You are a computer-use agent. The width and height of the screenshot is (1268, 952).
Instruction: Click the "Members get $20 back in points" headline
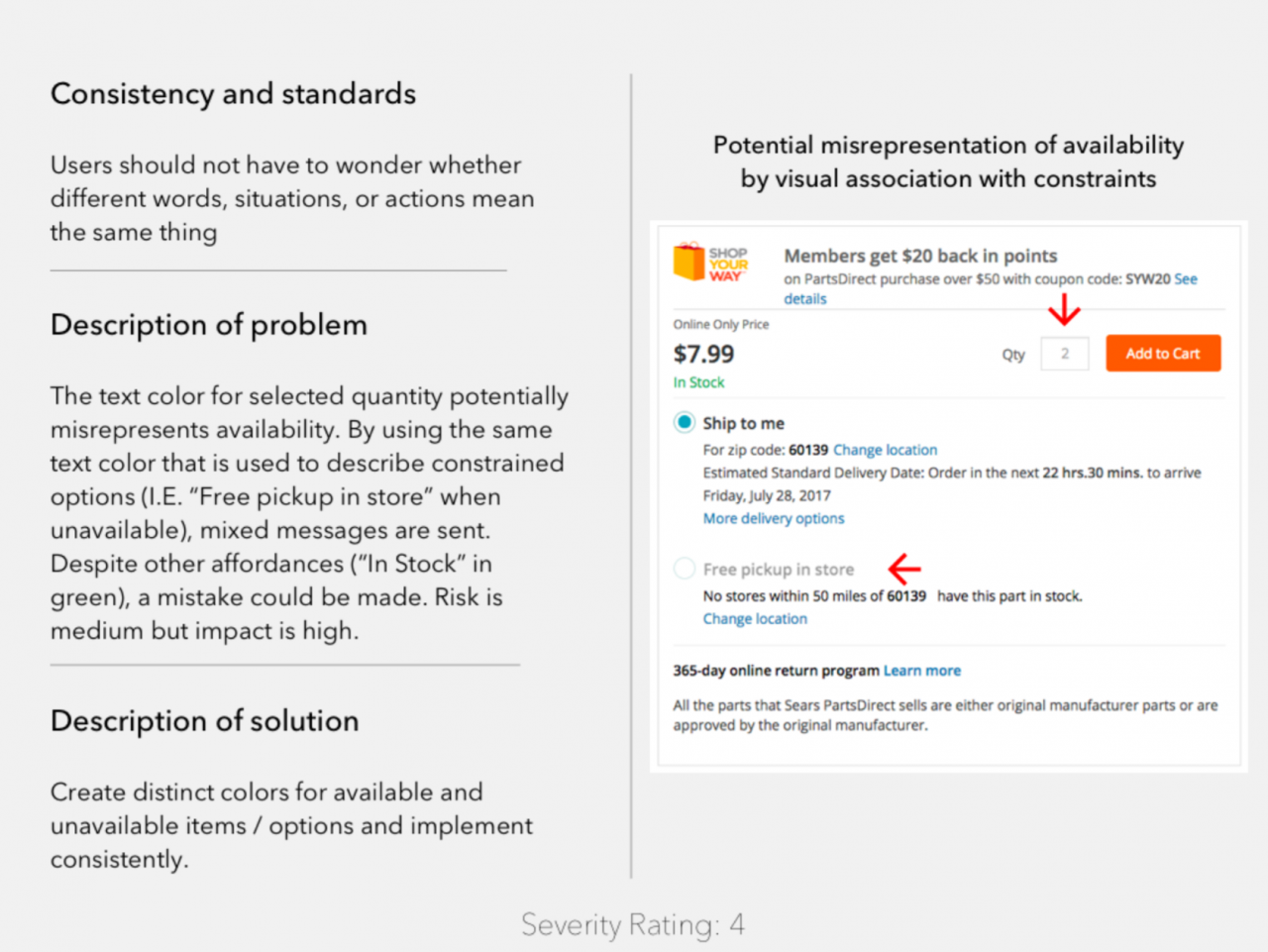point(920,256)
